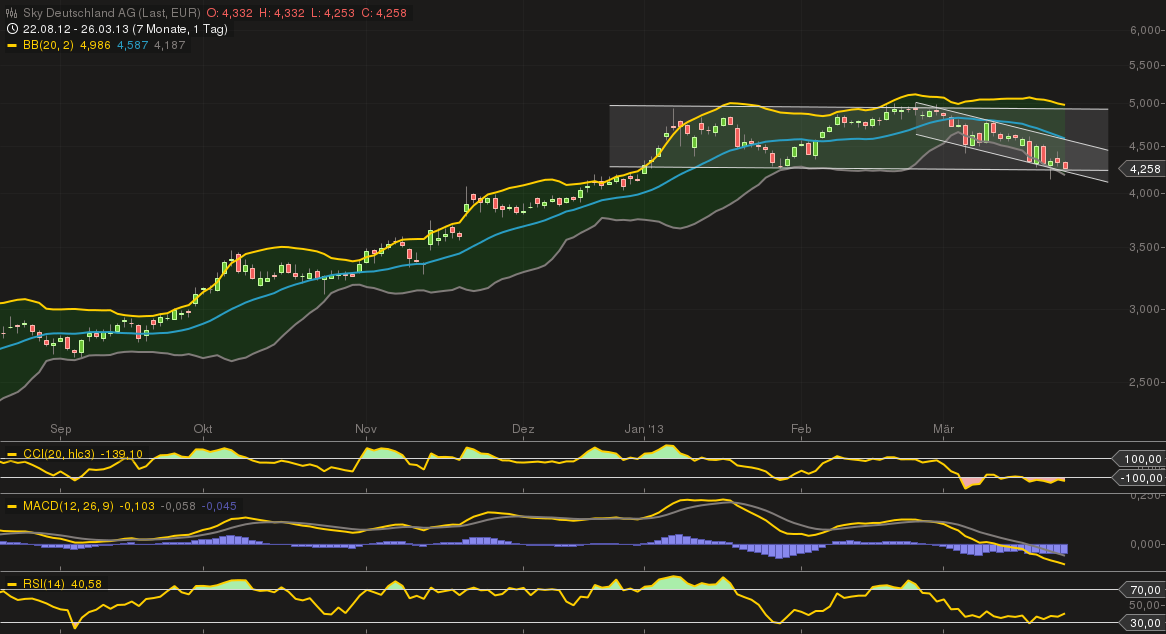1166x634 pixels.
Task: Click the 6,000 price axis label
Action: pos(1145,30)
